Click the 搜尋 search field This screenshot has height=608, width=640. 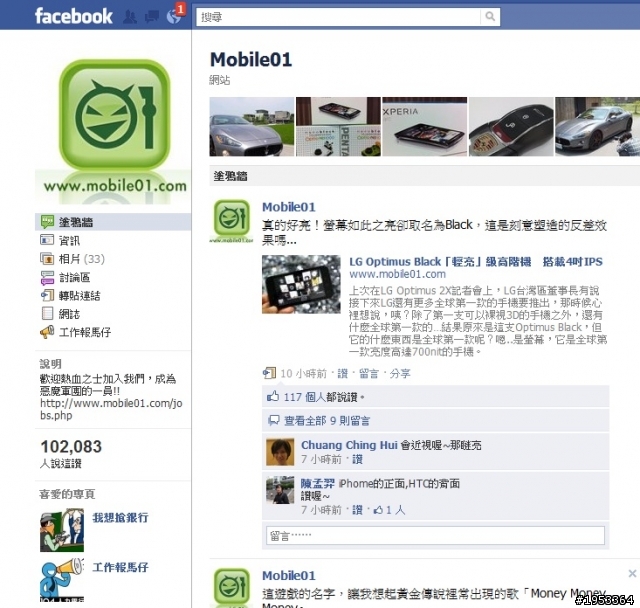pos(339,17)
